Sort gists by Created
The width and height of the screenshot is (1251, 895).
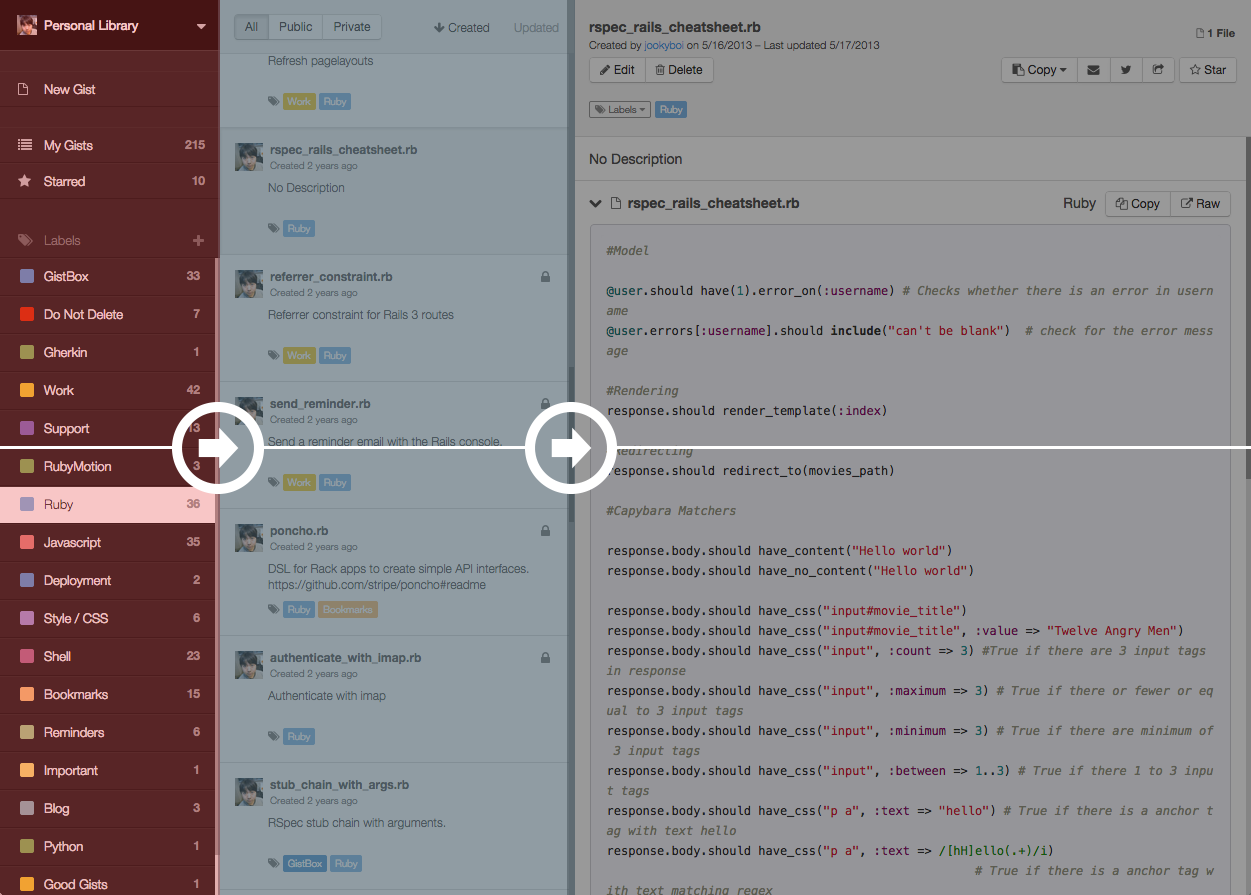coord(462,28)
